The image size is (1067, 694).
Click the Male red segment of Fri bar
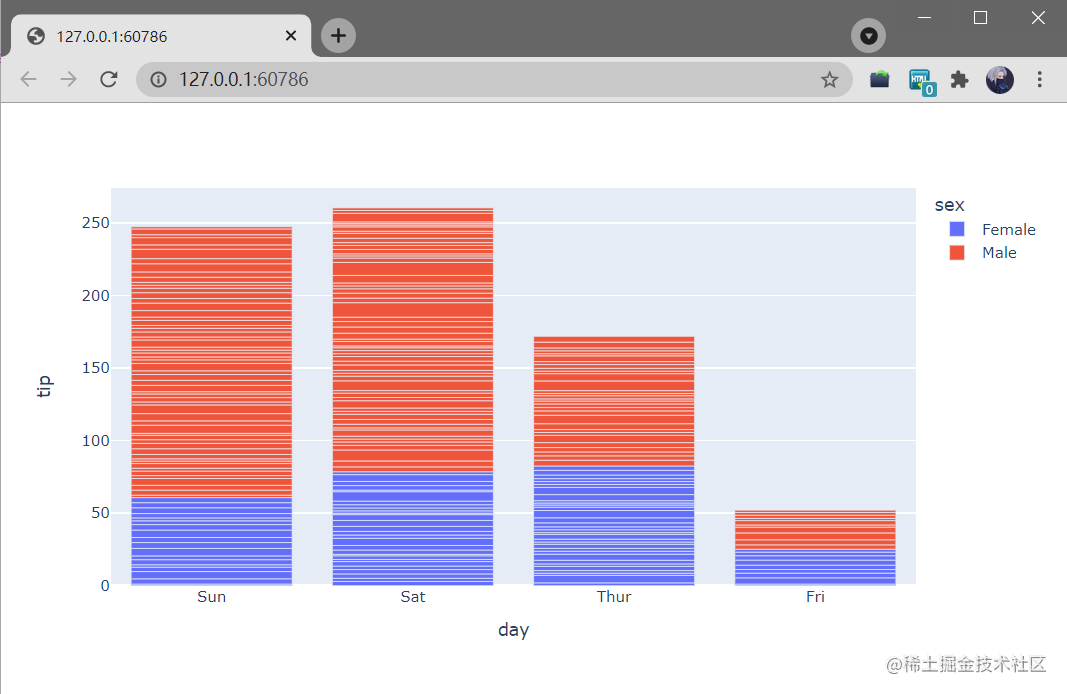815,529
